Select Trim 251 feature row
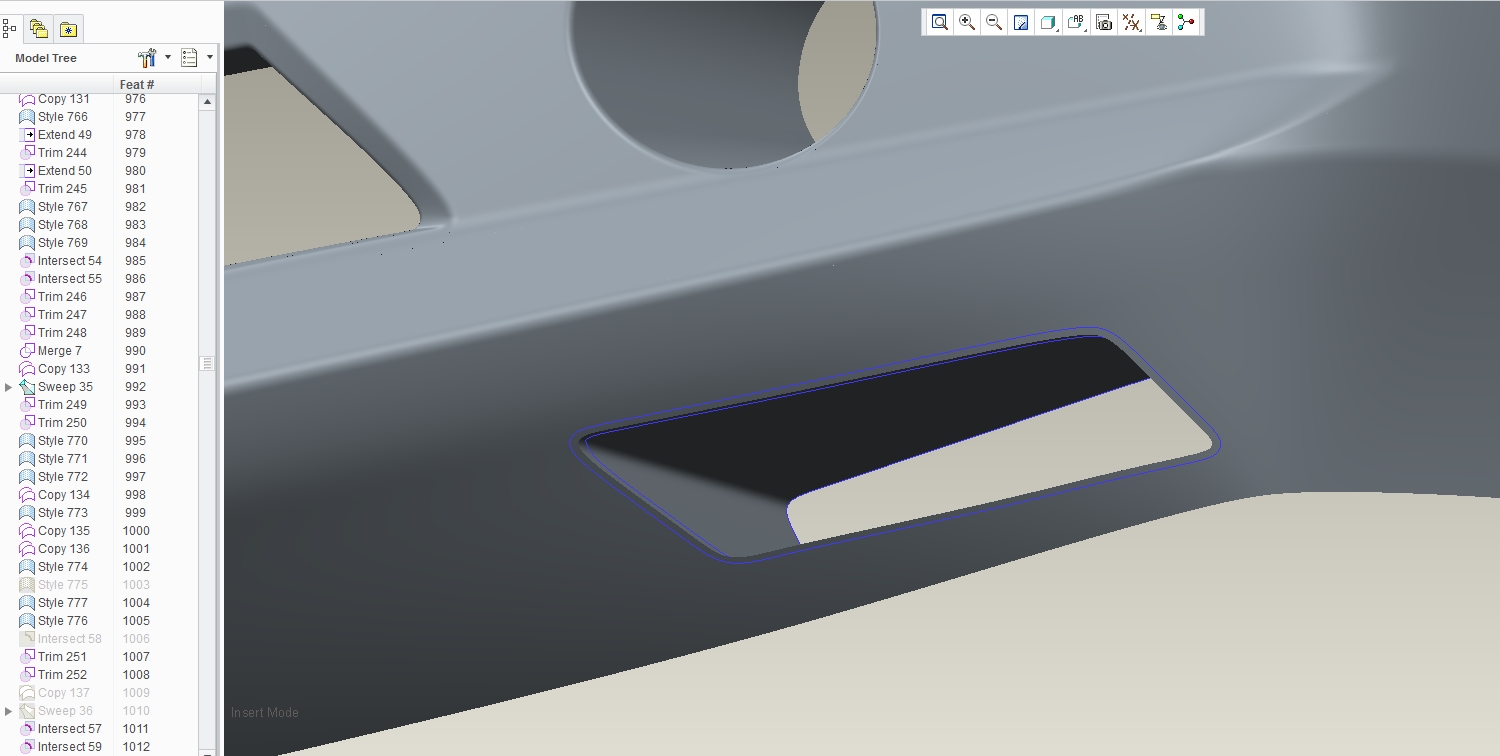Image resolution: width=1500 pixels, height=756 pixels. pos(62,657)
